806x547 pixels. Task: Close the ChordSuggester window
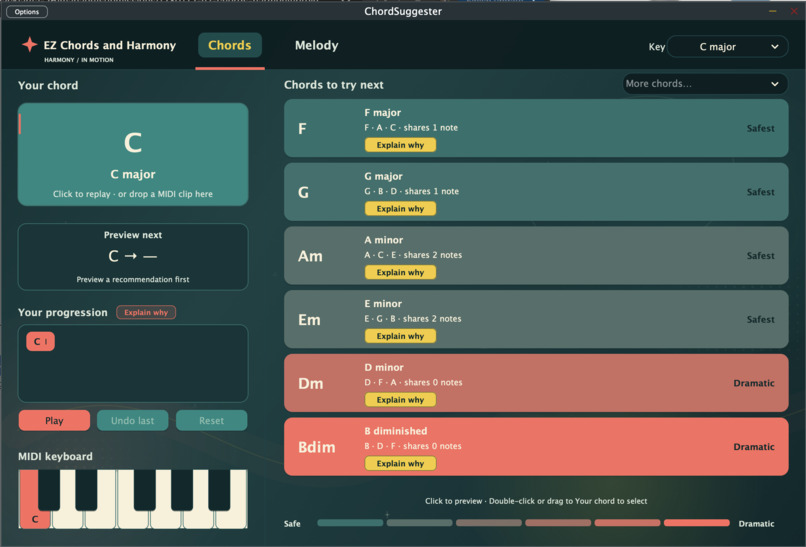[x=794, y=11]
